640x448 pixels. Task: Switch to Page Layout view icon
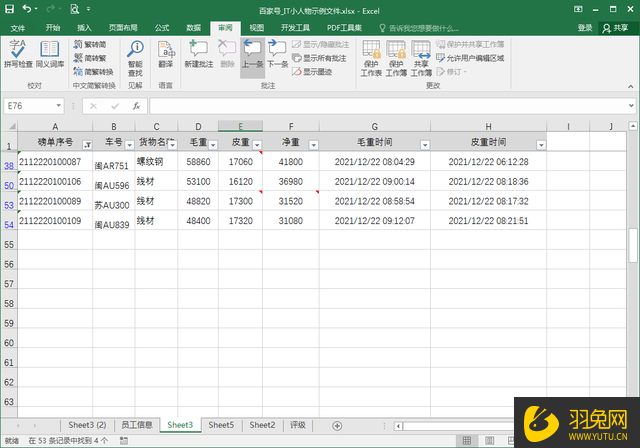click(x=489, y=441)
